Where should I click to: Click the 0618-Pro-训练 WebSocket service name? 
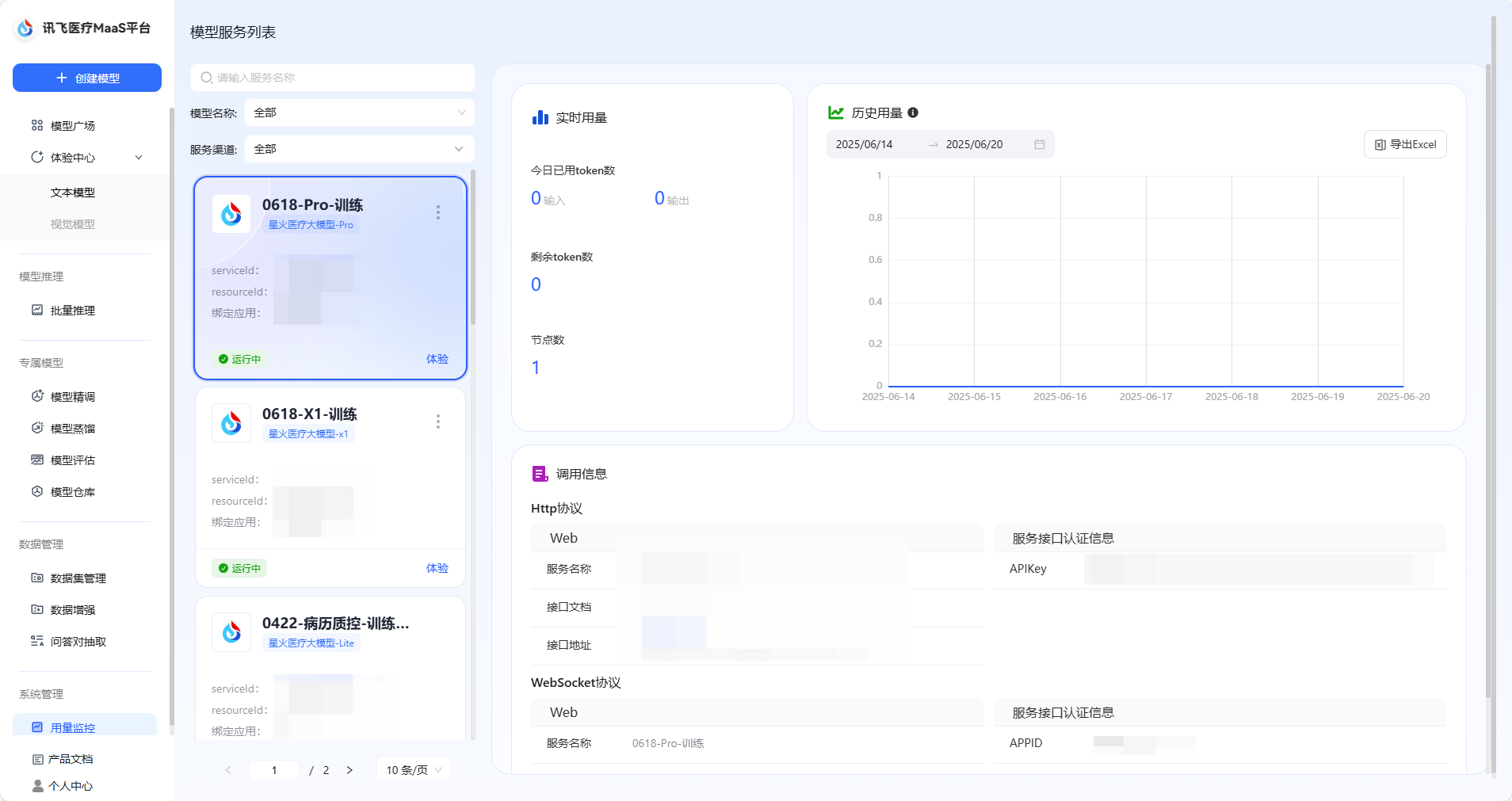click(668, 743)
